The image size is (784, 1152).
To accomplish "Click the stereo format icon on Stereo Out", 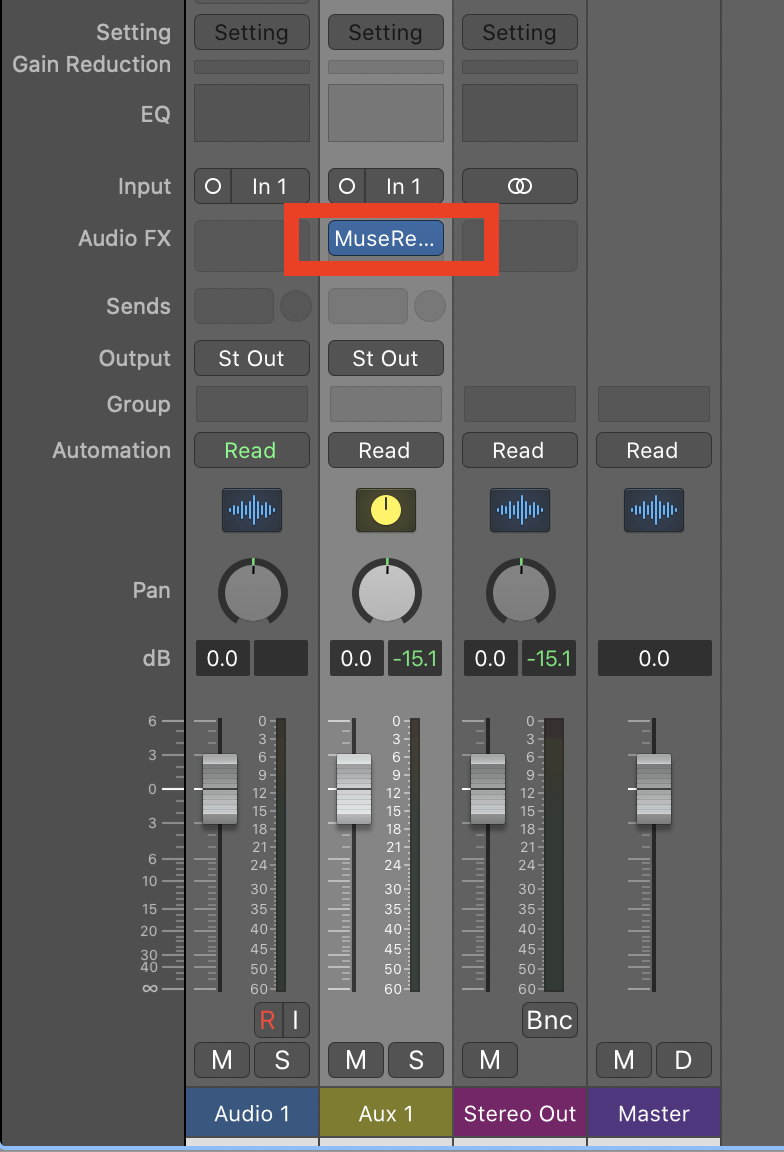I will pyautogui.click(x=519, y=186).
